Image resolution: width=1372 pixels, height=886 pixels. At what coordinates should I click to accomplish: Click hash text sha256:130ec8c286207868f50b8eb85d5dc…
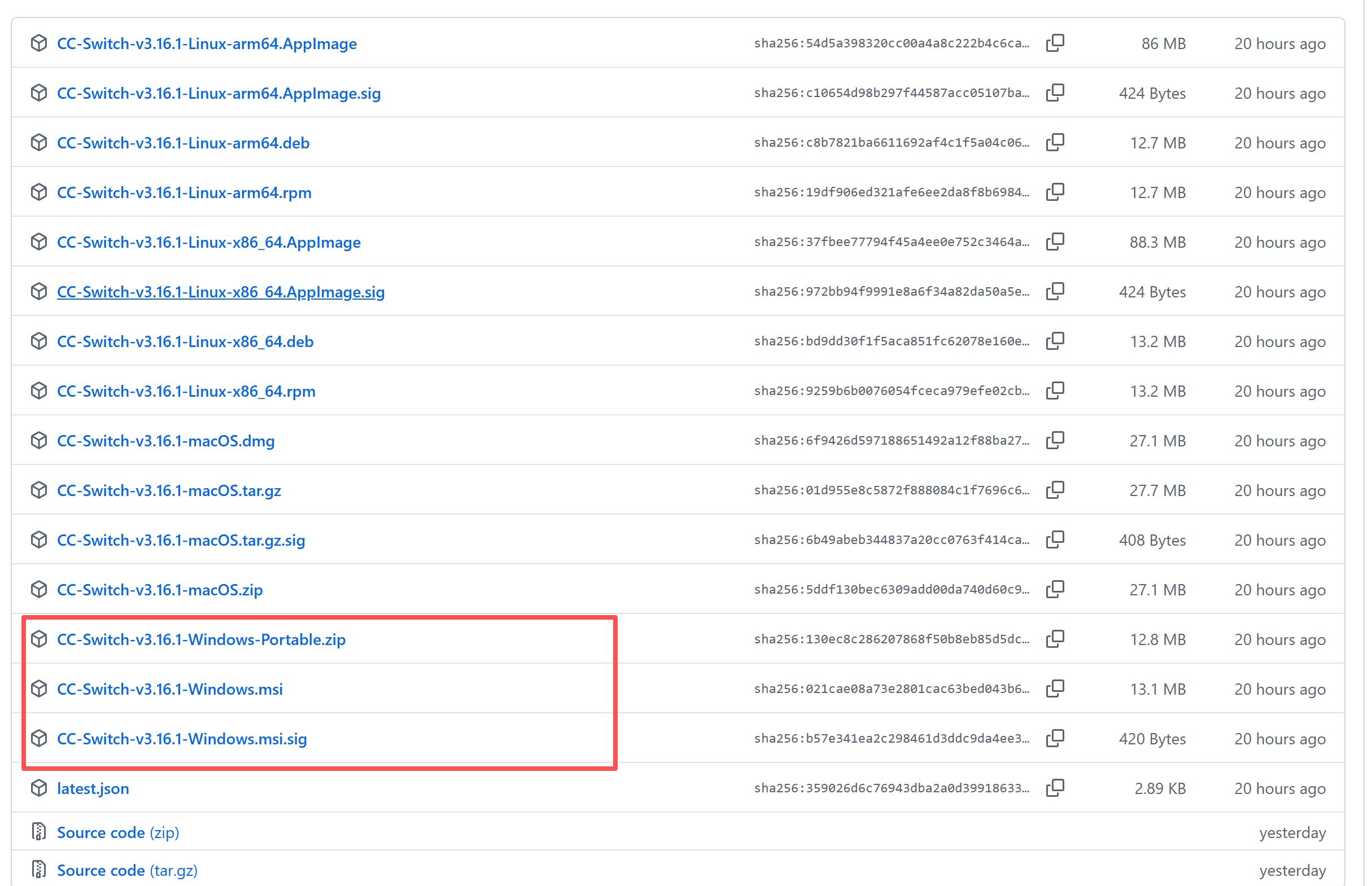892,639
